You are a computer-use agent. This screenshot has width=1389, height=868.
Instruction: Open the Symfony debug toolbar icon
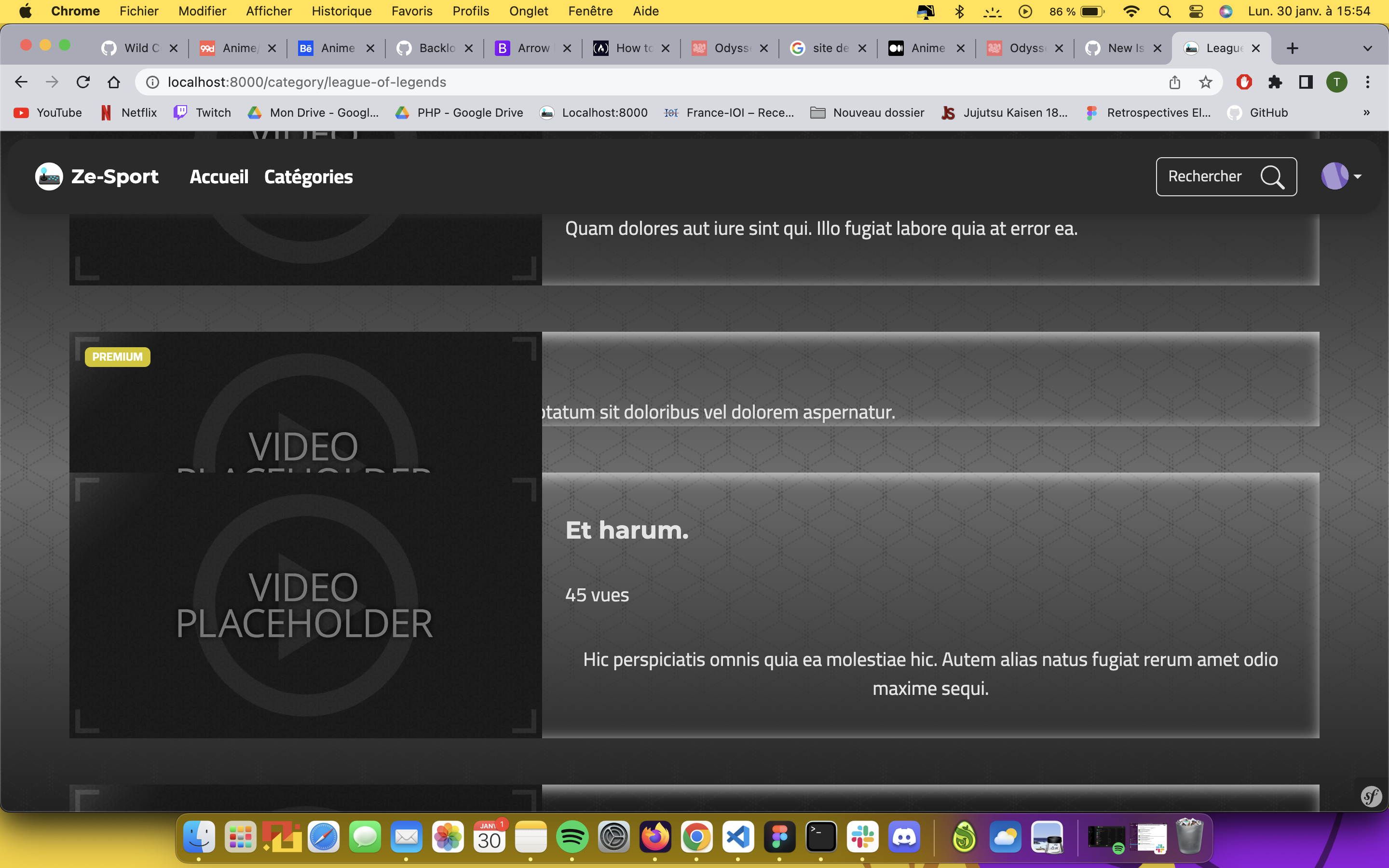1371,796
